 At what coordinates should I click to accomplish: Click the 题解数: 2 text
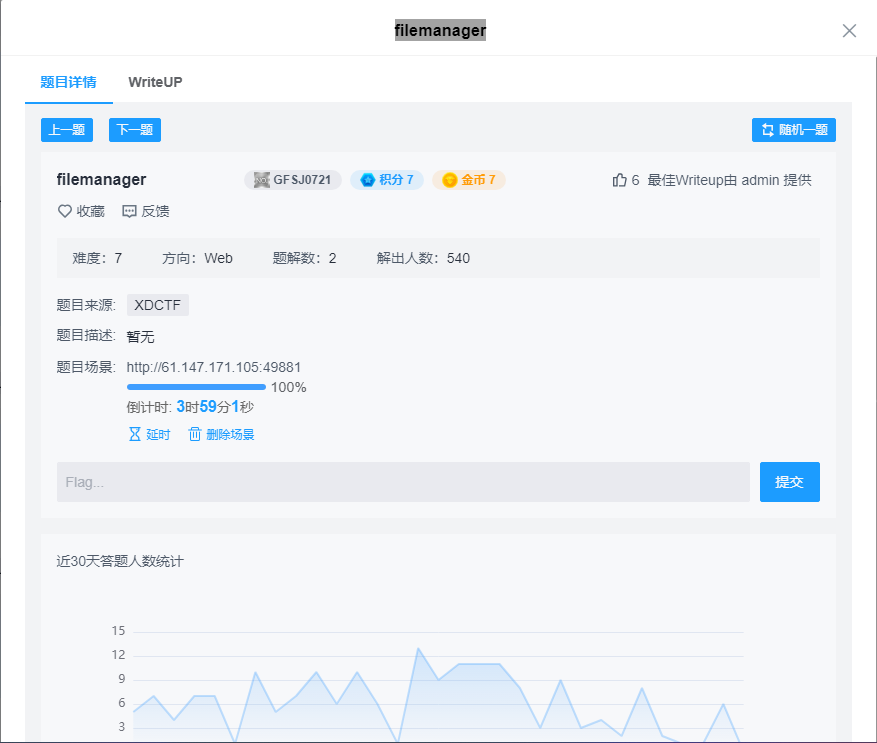tap(304, 258)
